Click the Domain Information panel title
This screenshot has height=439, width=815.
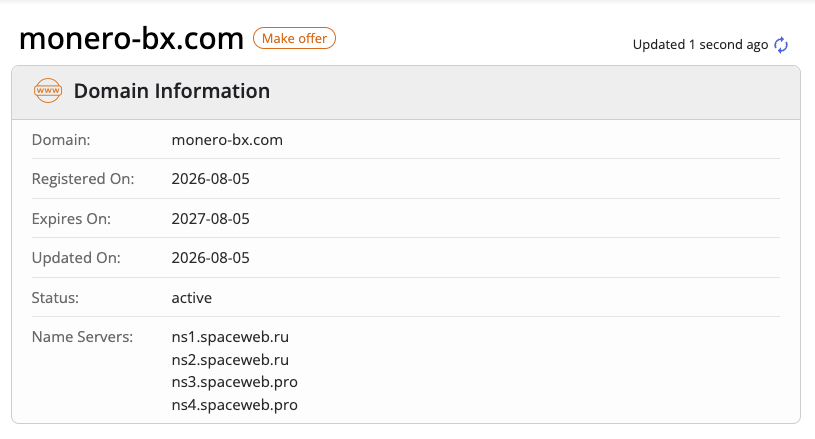(x=172, y=91)
